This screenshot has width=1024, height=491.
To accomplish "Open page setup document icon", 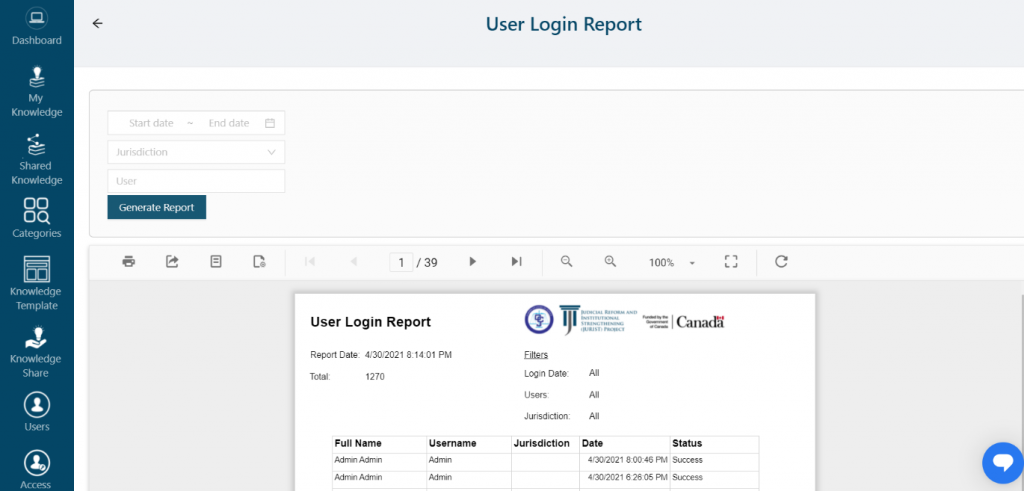I will pyautogui.click(x=259, y=262).
